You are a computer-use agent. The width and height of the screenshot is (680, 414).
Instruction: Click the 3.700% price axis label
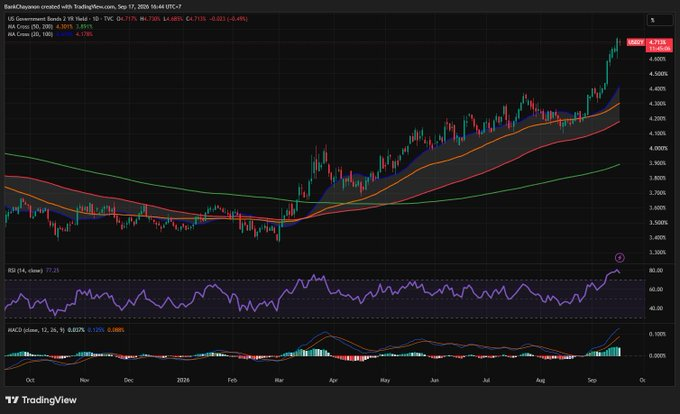coord(658,193)
